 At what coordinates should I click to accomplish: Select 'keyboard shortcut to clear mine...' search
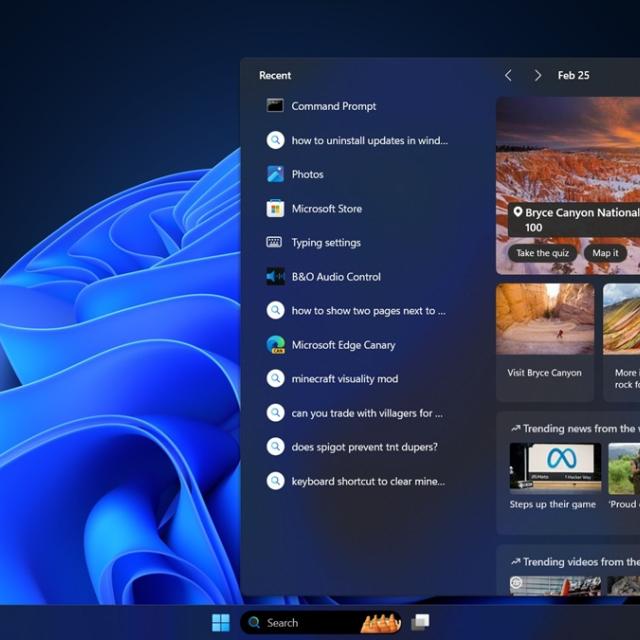pyautogui.click(x=368, y=481)
